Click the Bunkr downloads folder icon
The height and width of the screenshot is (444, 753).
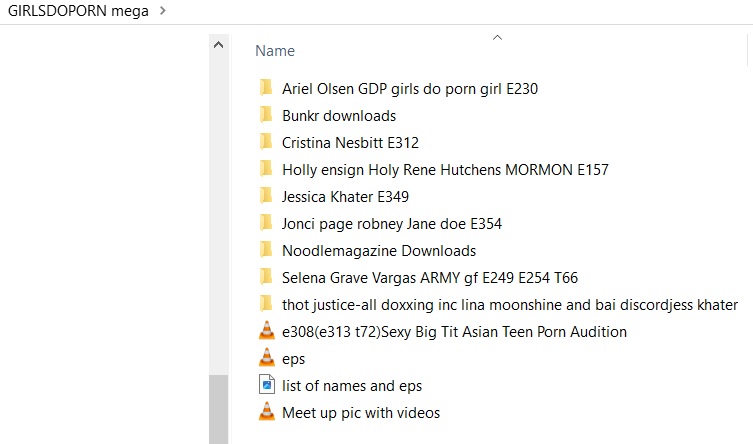(266, 115)
